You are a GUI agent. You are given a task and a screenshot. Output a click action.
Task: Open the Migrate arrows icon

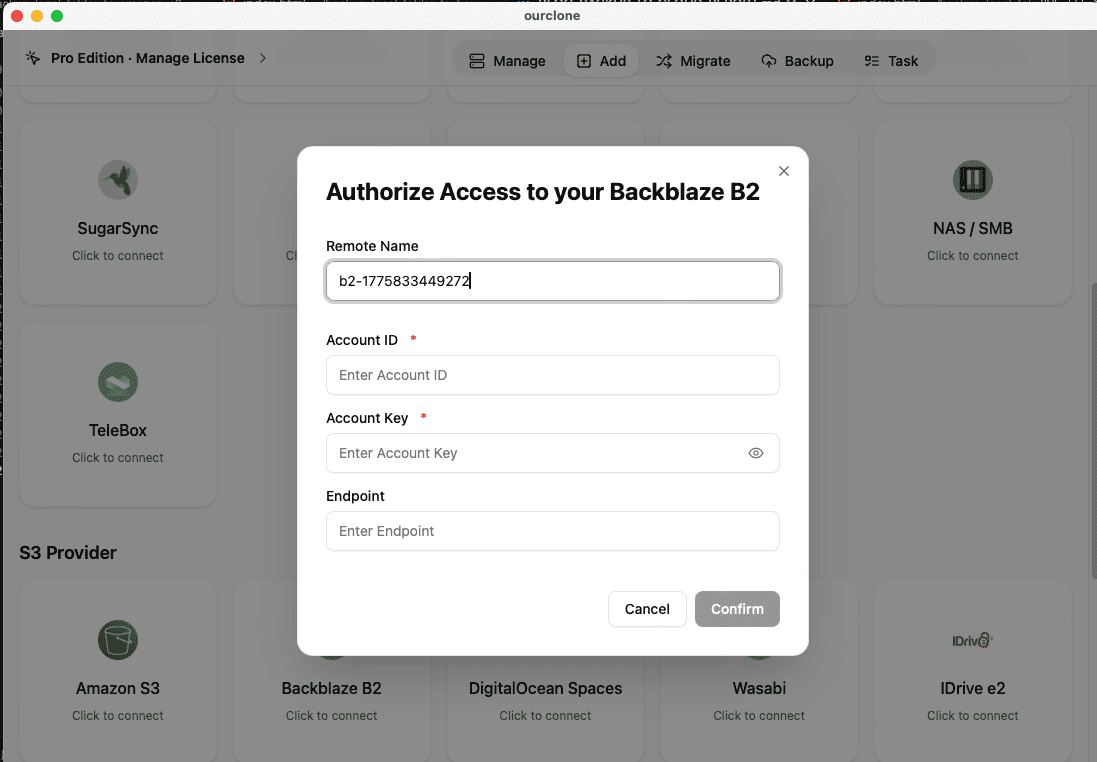(663, 60)
